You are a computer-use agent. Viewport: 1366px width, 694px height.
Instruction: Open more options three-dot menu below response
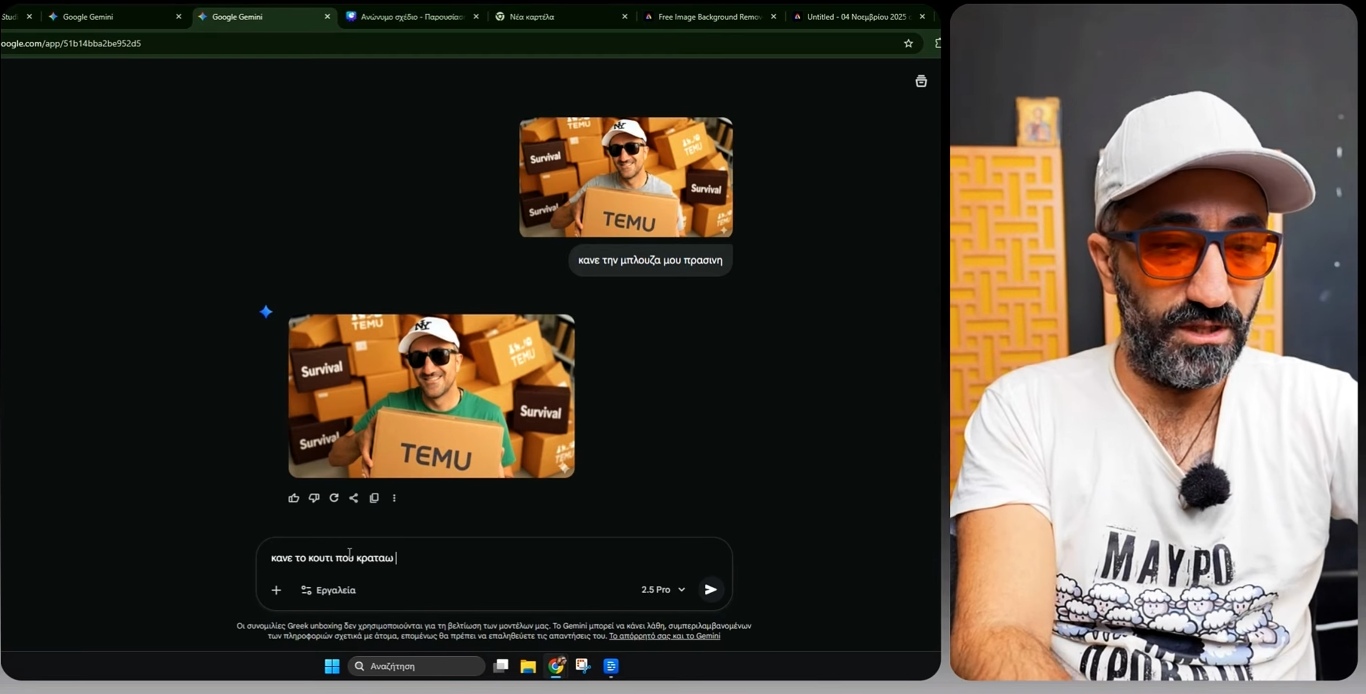pyautogui.click(x=394, y=498)
